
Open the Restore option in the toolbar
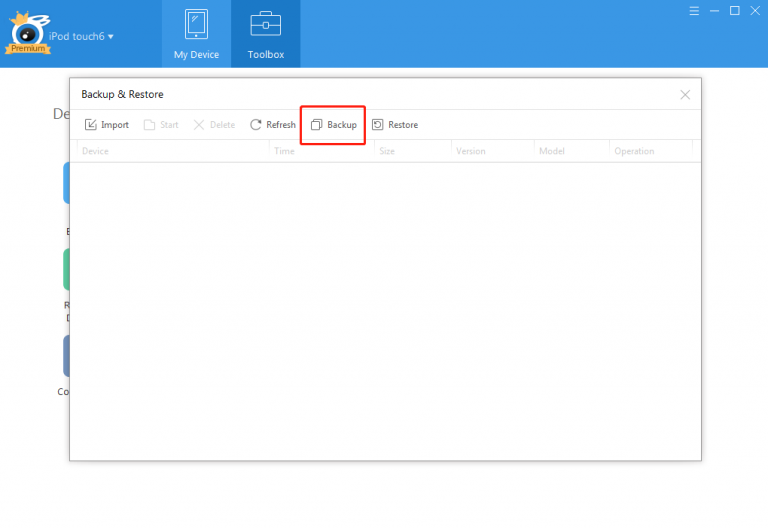[x=395, y=125]
